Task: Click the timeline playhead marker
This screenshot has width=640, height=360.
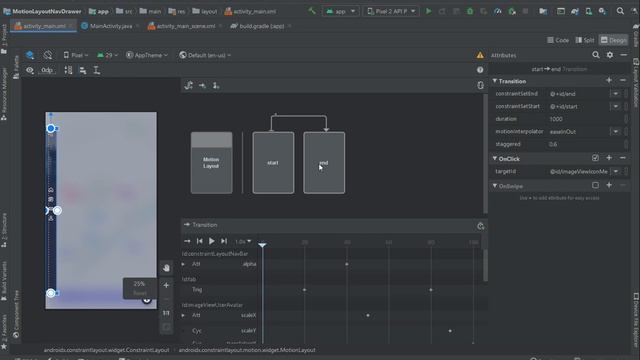Action: point(262,244)
